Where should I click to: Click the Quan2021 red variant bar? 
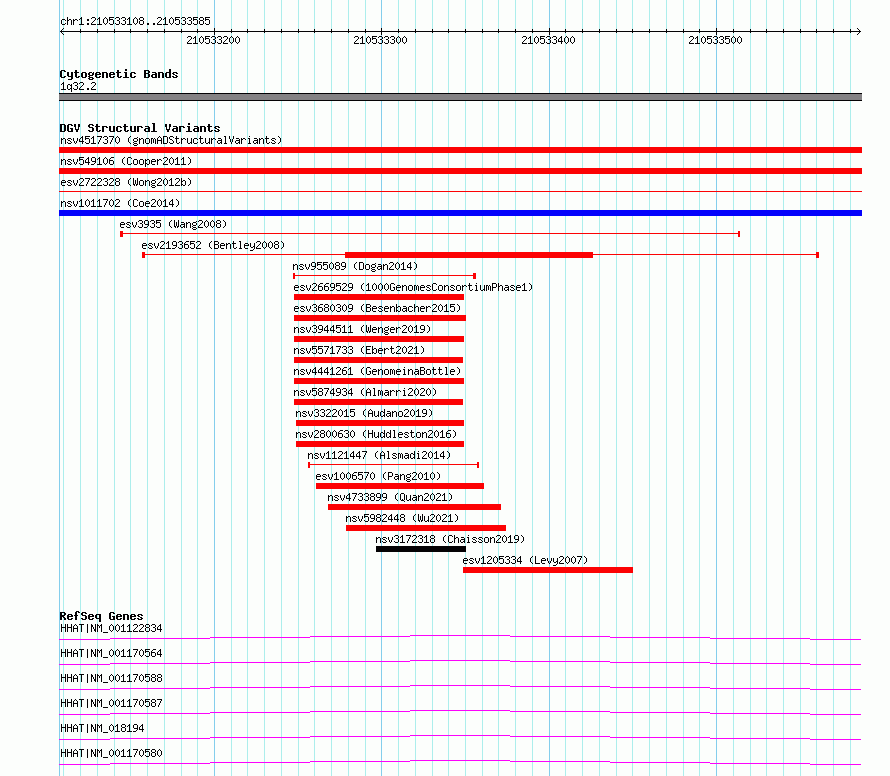coord(414,507)
